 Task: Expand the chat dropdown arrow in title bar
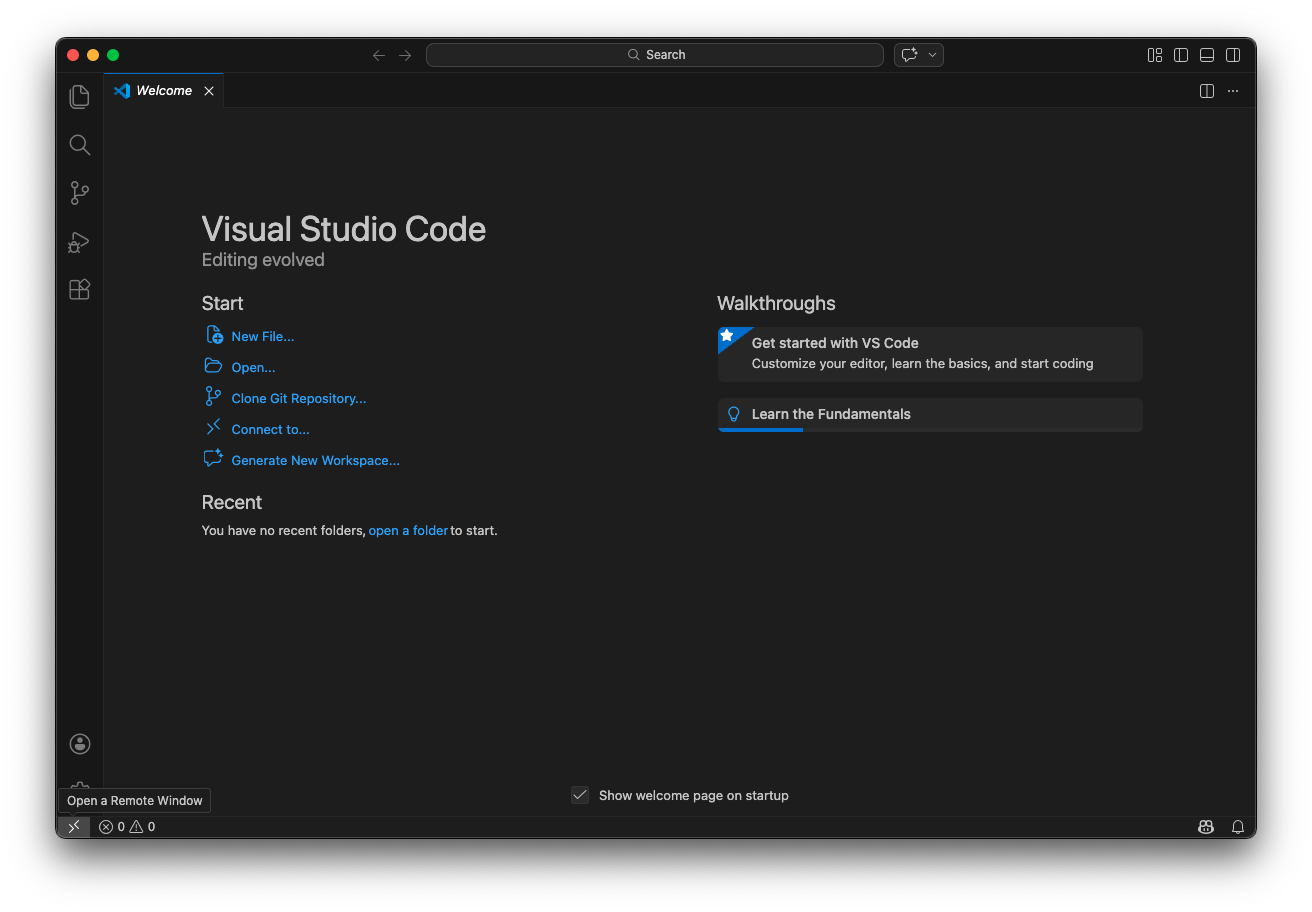pyautogui.click(x=932, y=55)
